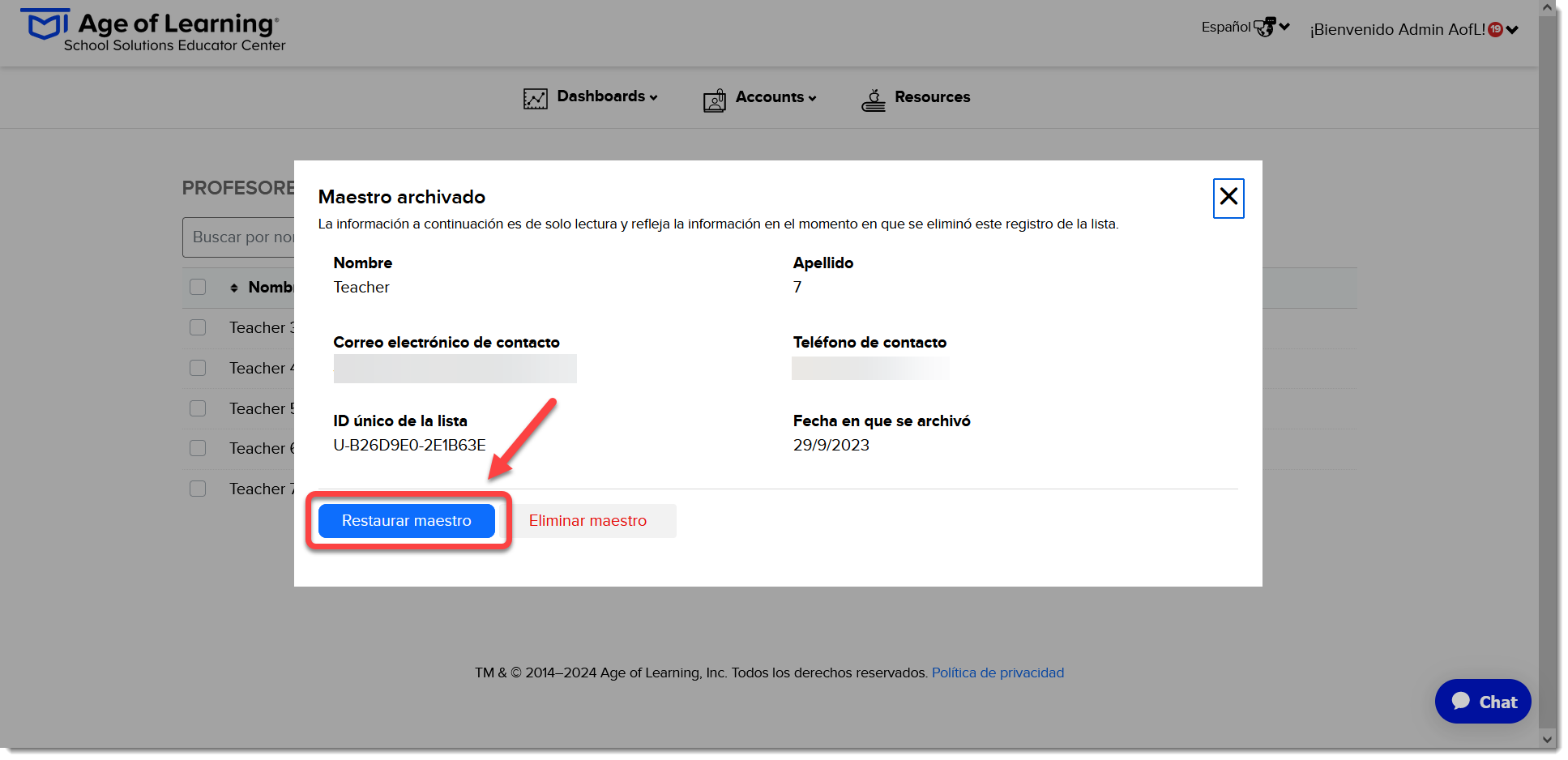Screen dimensions: 1568x760
Task: Close the Maestro archivado dialog
Action: coord(1228,198)
